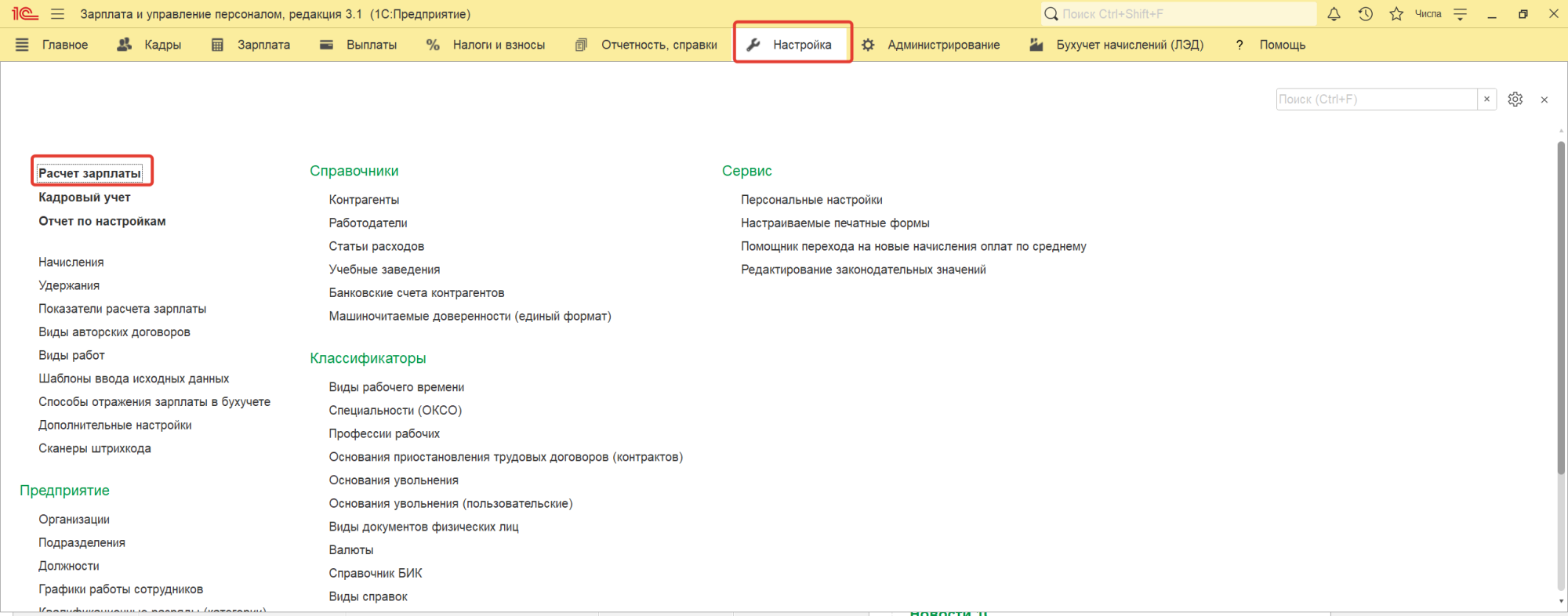
Task: Open panel settings gear icon
Action: (x=1515, y=100)
